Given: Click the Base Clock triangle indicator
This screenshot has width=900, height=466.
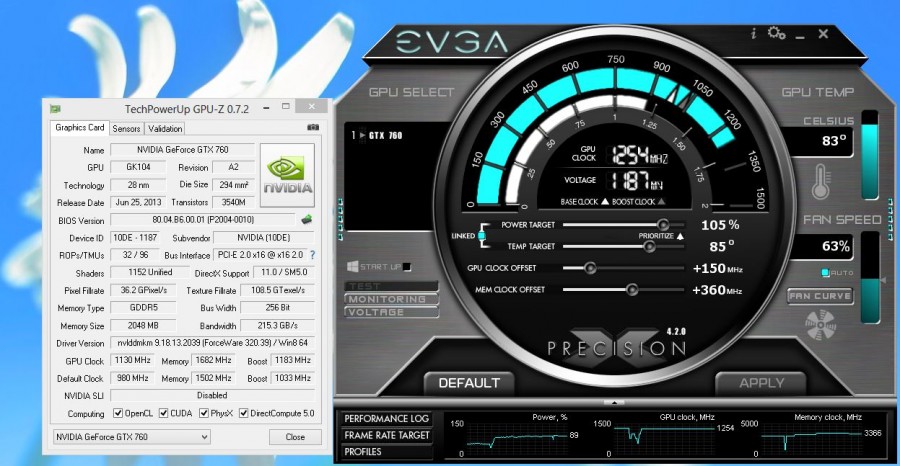Looking at the screenshot, I should 604,201.
